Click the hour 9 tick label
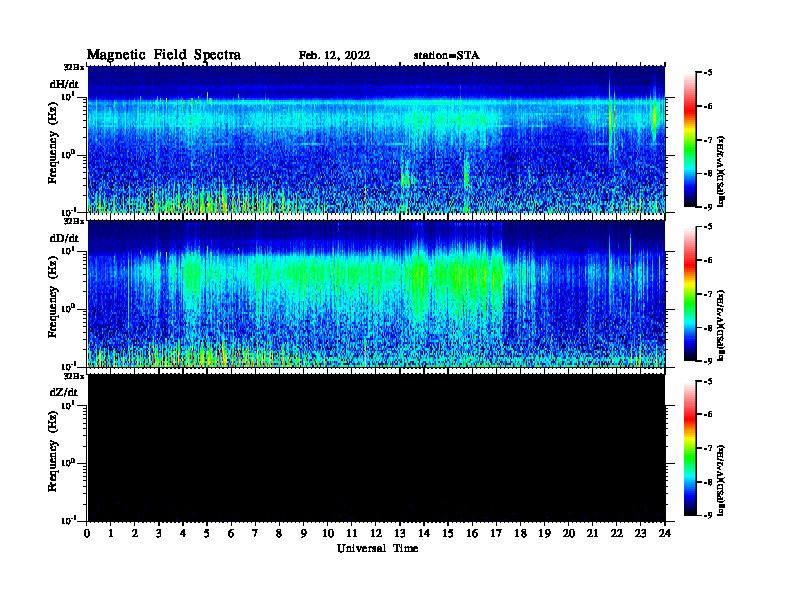Image resolution: width=792 pixels, height=612 pixels. click(x=303, y=534)
